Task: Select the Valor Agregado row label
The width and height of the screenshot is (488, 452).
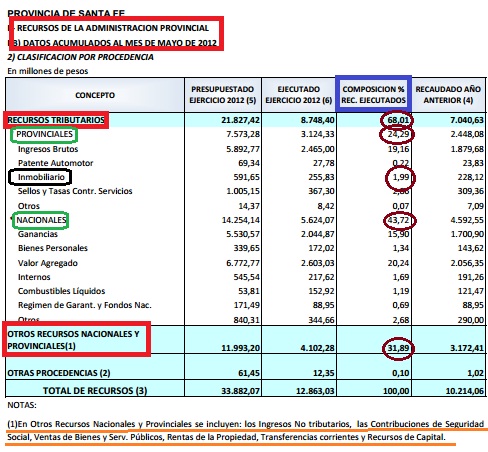Action: pos(48,263)
